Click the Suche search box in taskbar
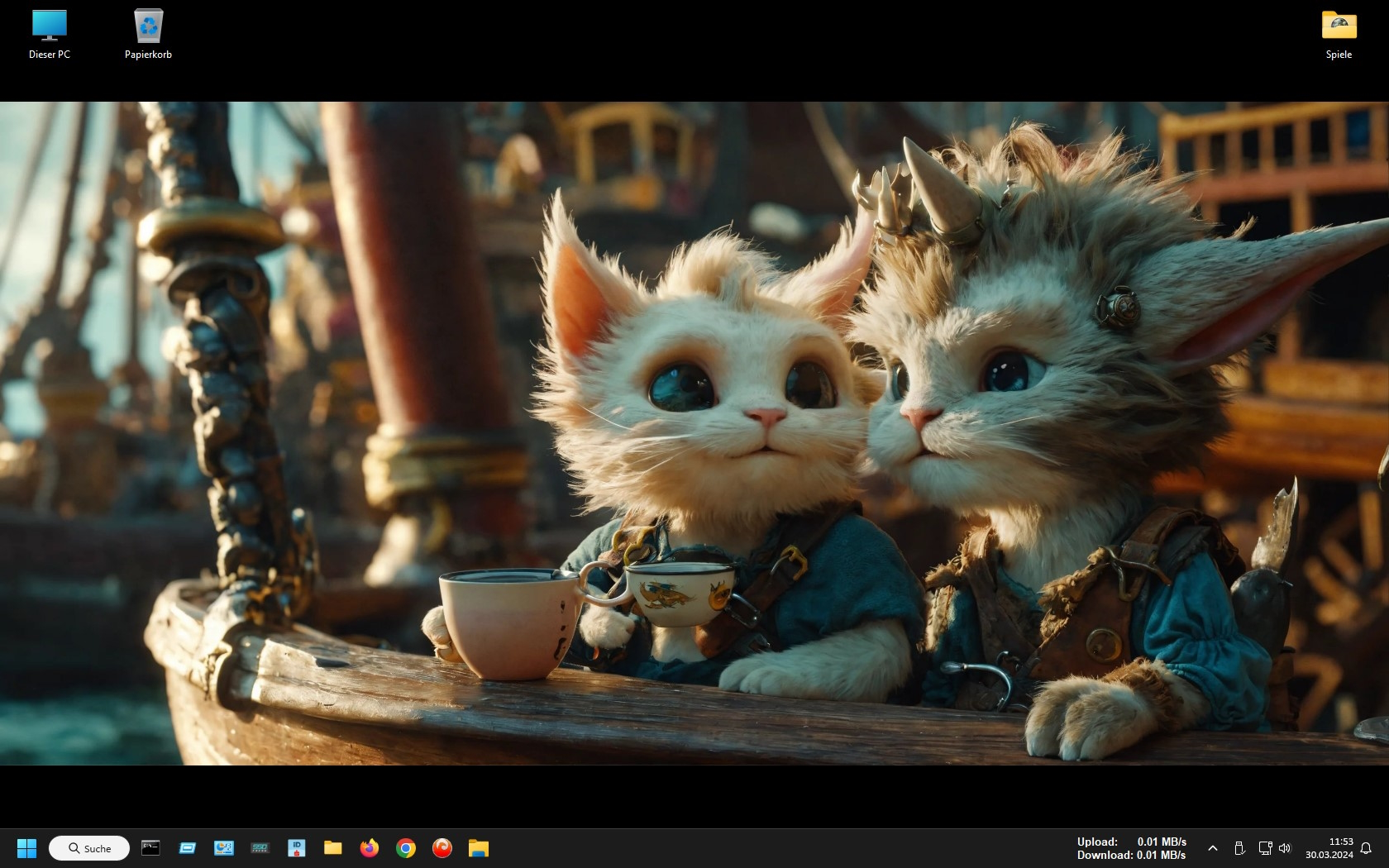Image resolution: width=1389 pixels, height=868 pixels. pos(89,848)
